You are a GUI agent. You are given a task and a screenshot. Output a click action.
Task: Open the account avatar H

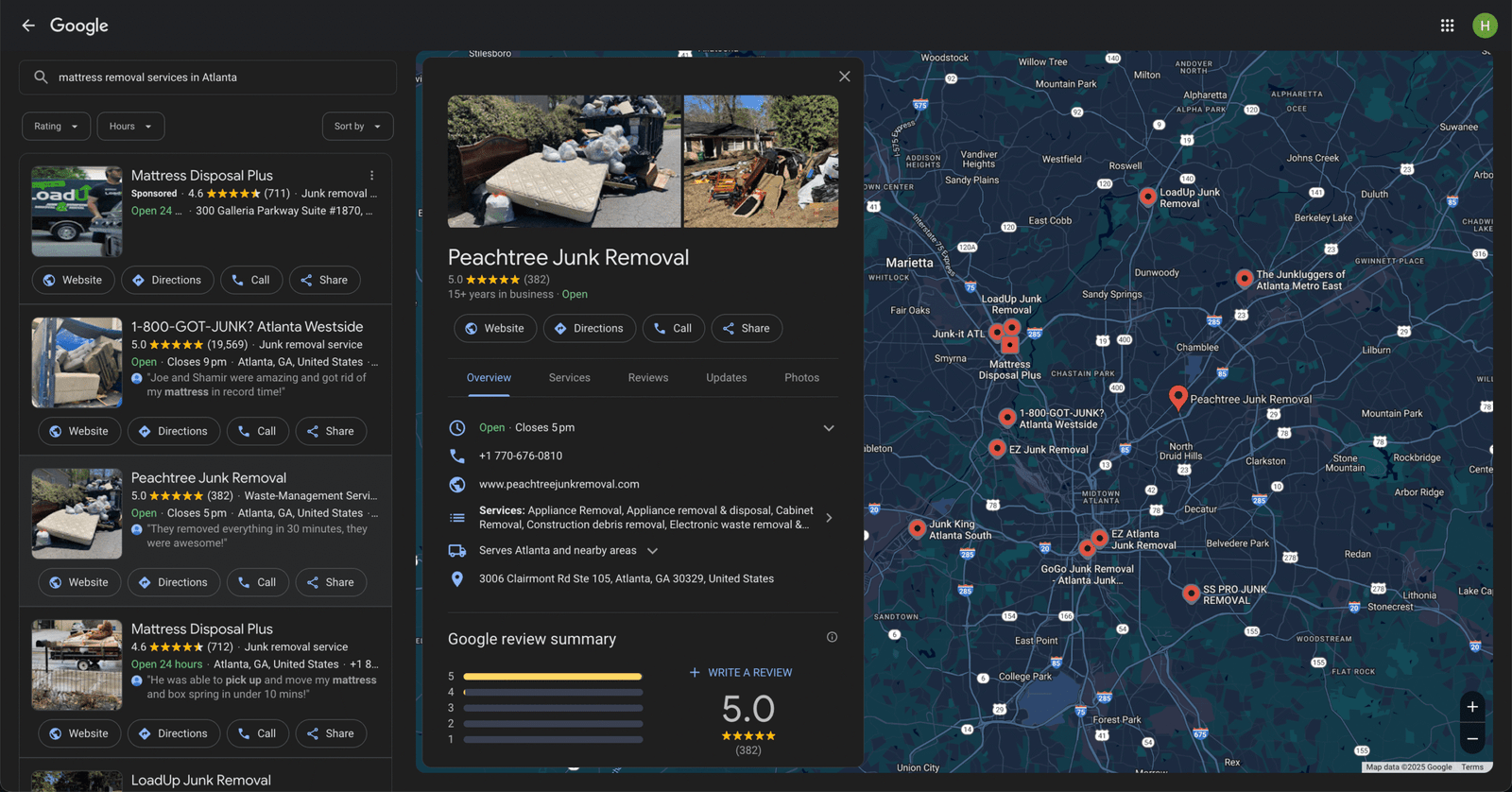(1485, 26)
